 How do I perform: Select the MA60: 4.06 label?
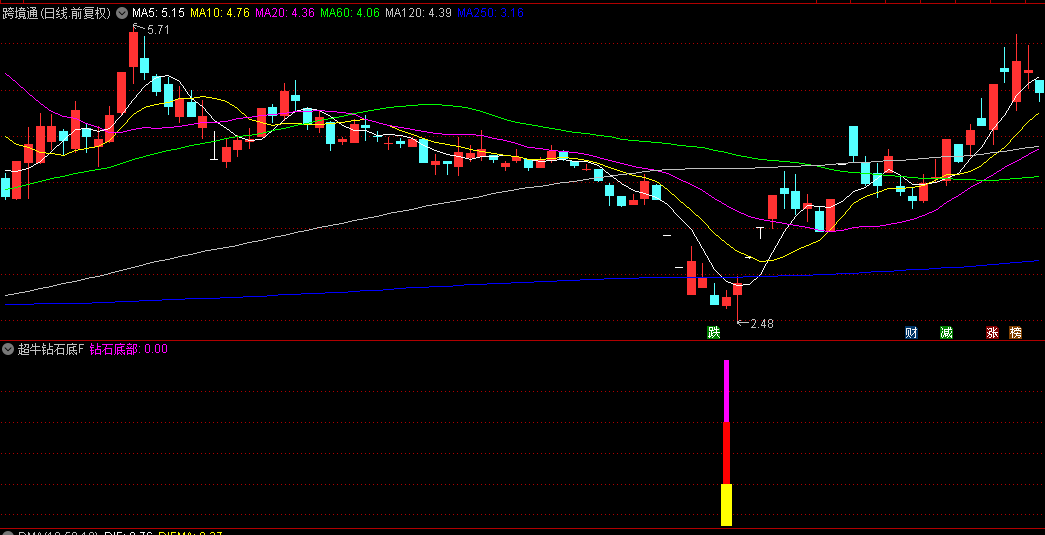[350, 12]
